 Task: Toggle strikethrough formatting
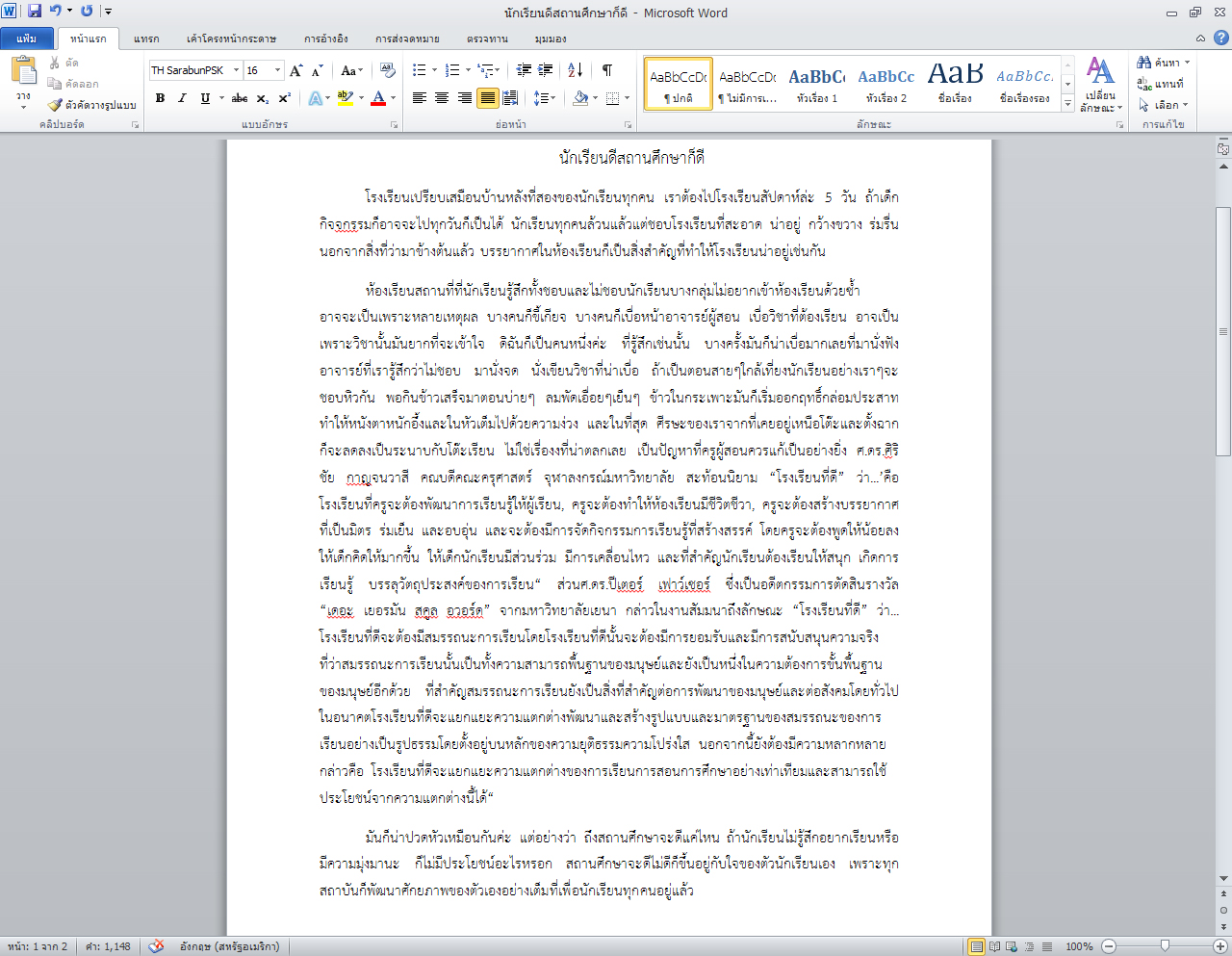point(240,98)
